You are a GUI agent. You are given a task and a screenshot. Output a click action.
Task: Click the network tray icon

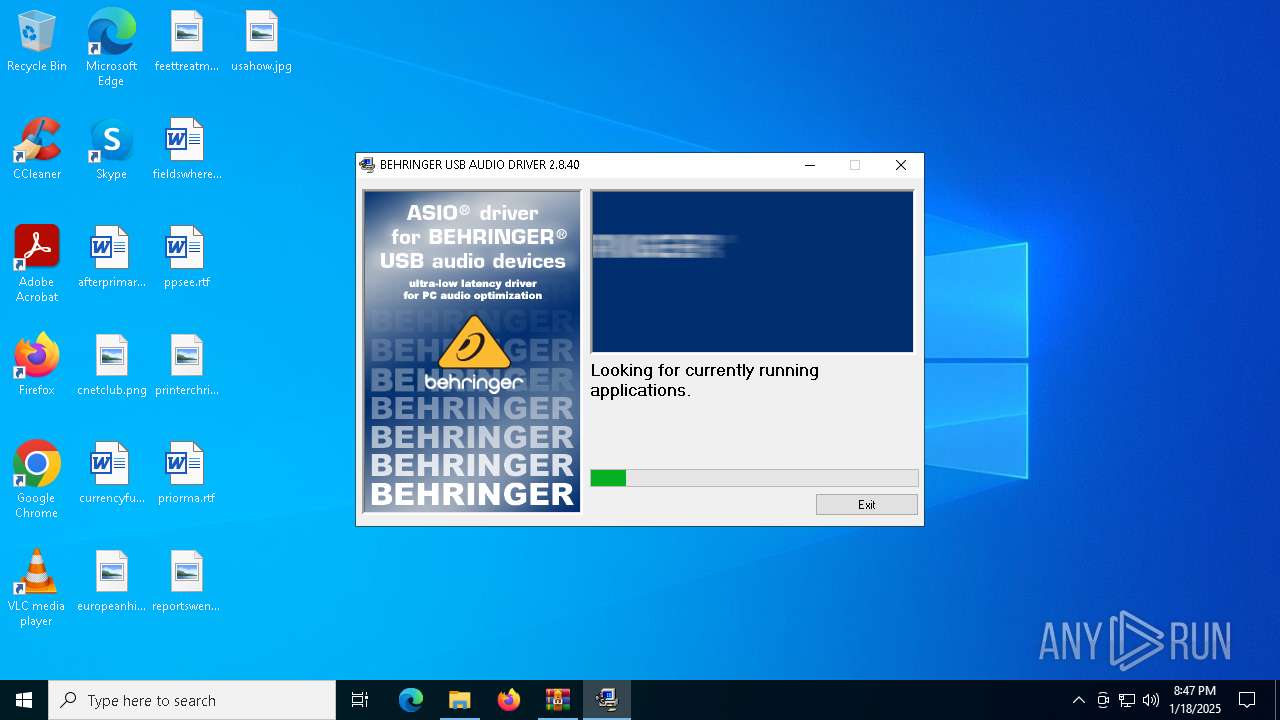1127,700
